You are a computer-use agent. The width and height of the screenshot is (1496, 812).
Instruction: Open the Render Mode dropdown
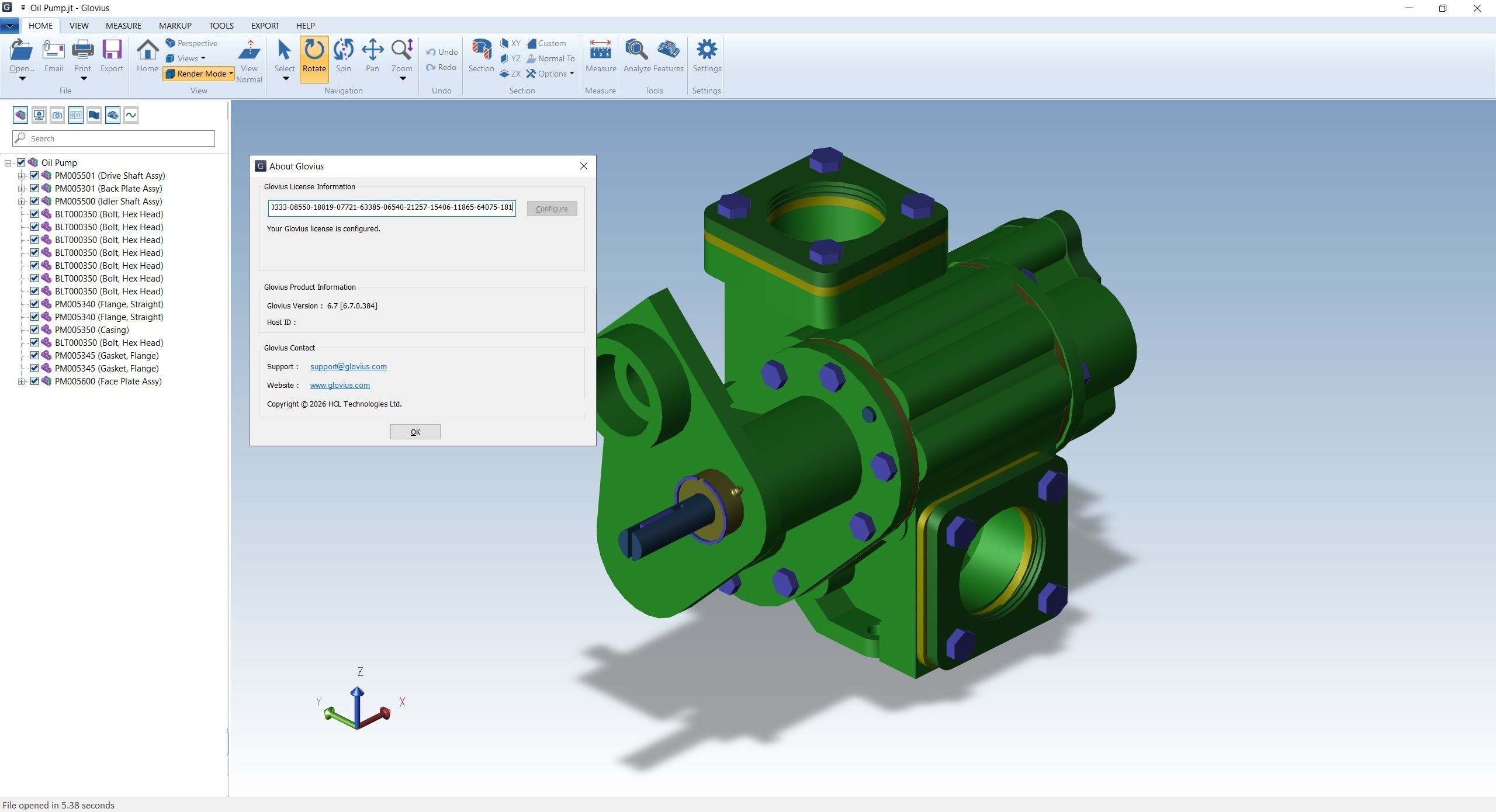coord(199,74)
